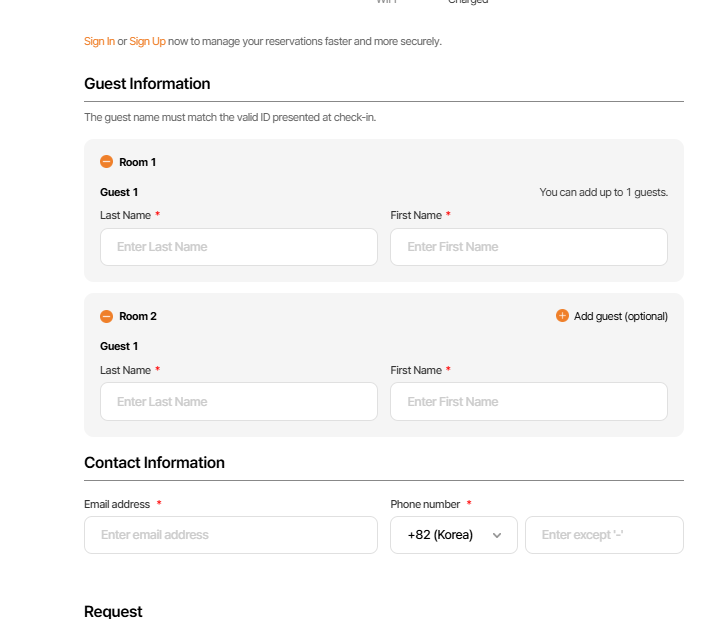
Task: Focus the Room 2 First Name field
Action: pyautogui.click(x=528, y=401)
